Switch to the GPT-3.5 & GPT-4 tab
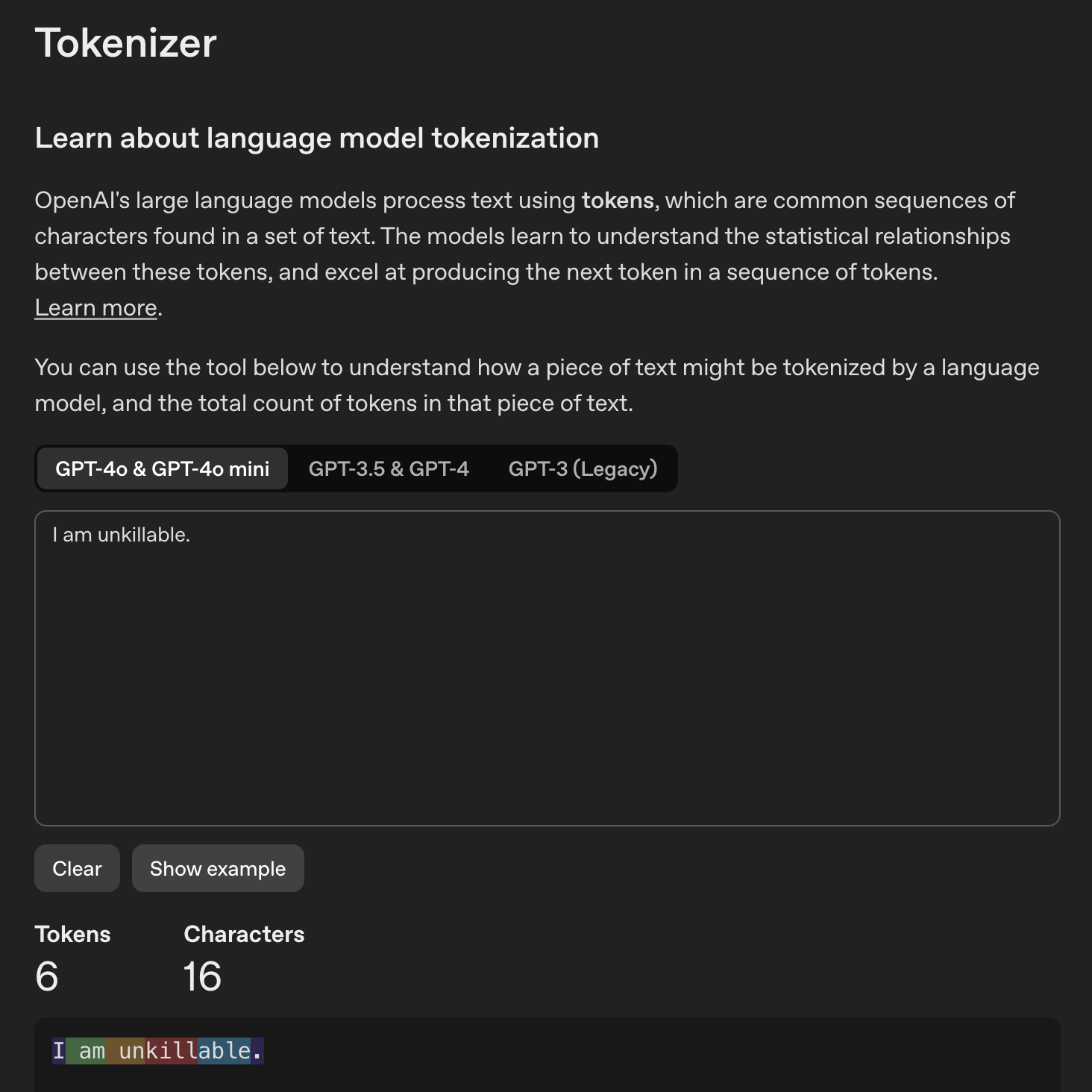Viewport: 1092px width, 1092px height. point(389,468)
